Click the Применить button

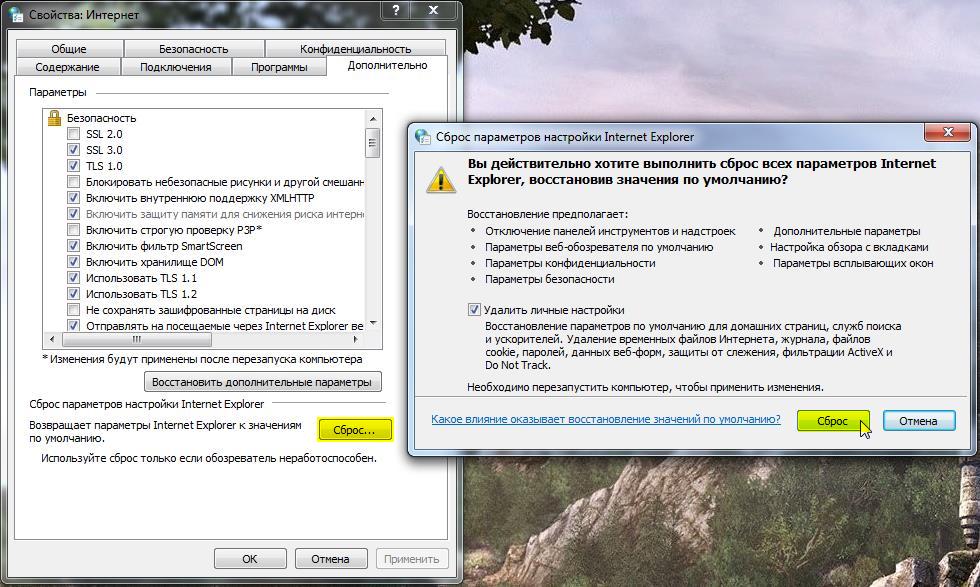pyautogui.click(x=411, y=559)
